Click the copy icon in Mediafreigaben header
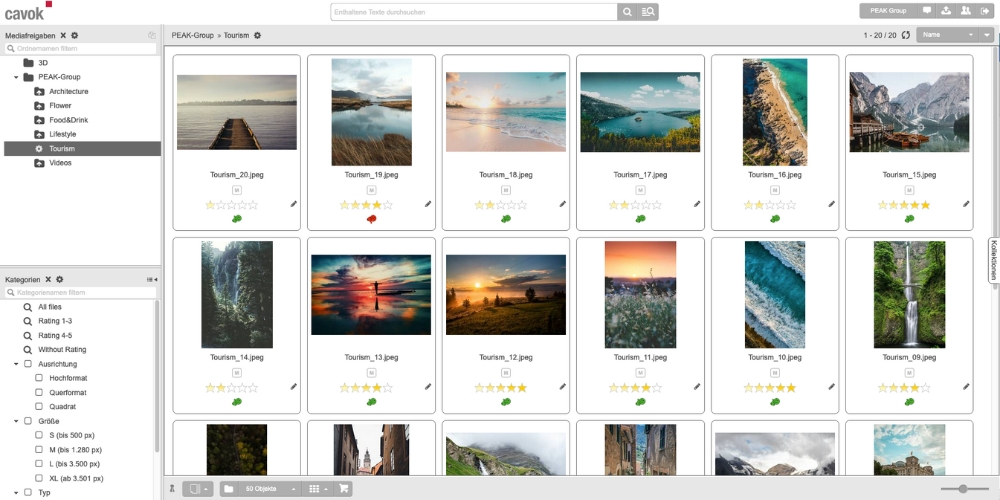1000x500 pixels. click(x=152, y=35)
